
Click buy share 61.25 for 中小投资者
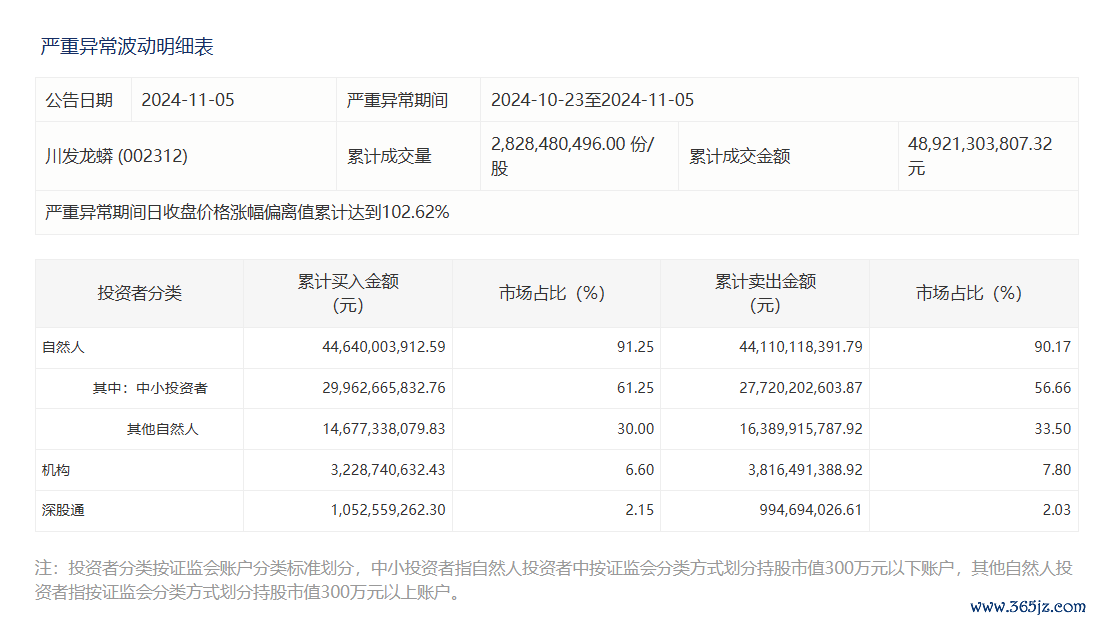[635, 388]
